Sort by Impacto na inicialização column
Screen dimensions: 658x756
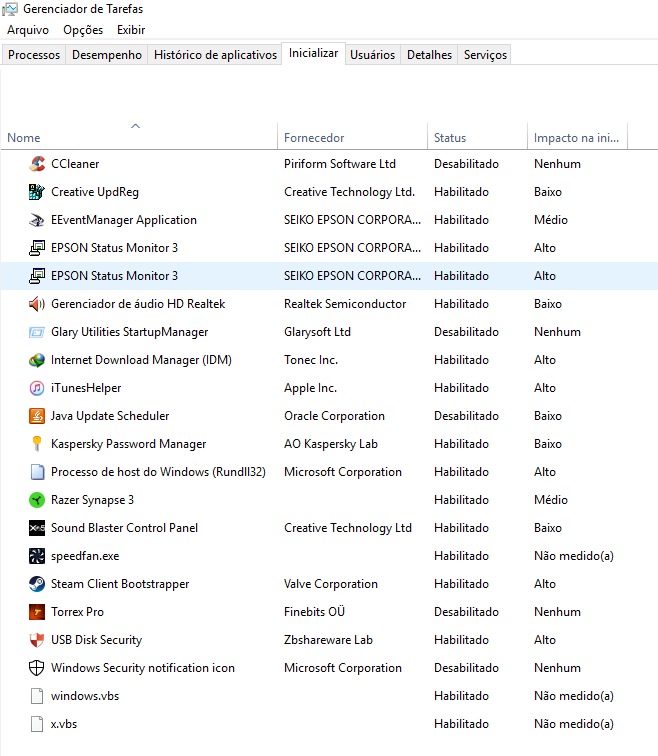pos(577,138)
